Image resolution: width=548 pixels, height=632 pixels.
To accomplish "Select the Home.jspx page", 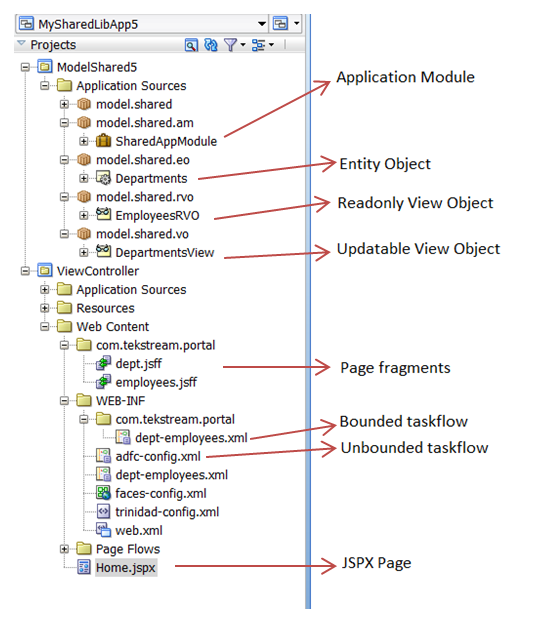I will [125, 568].
